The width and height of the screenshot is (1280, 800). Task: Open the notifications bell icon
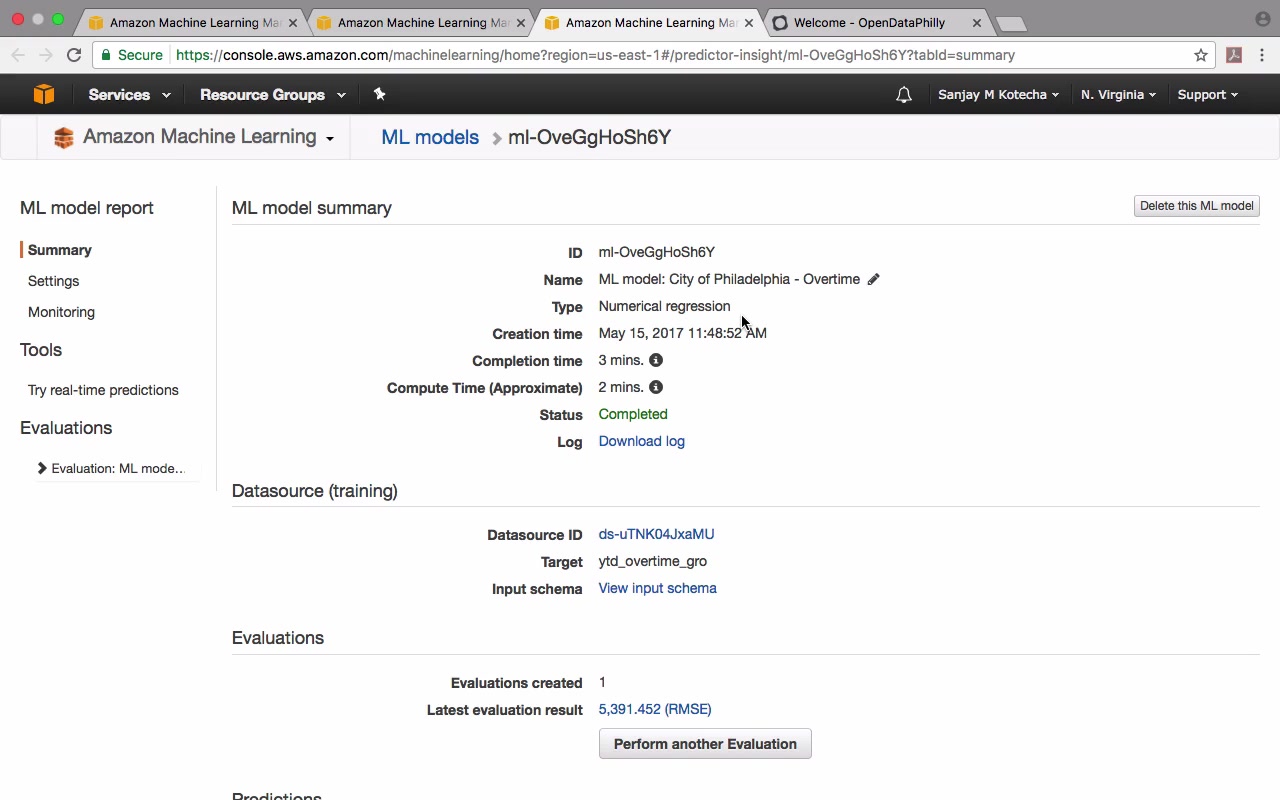coord(903,95)
